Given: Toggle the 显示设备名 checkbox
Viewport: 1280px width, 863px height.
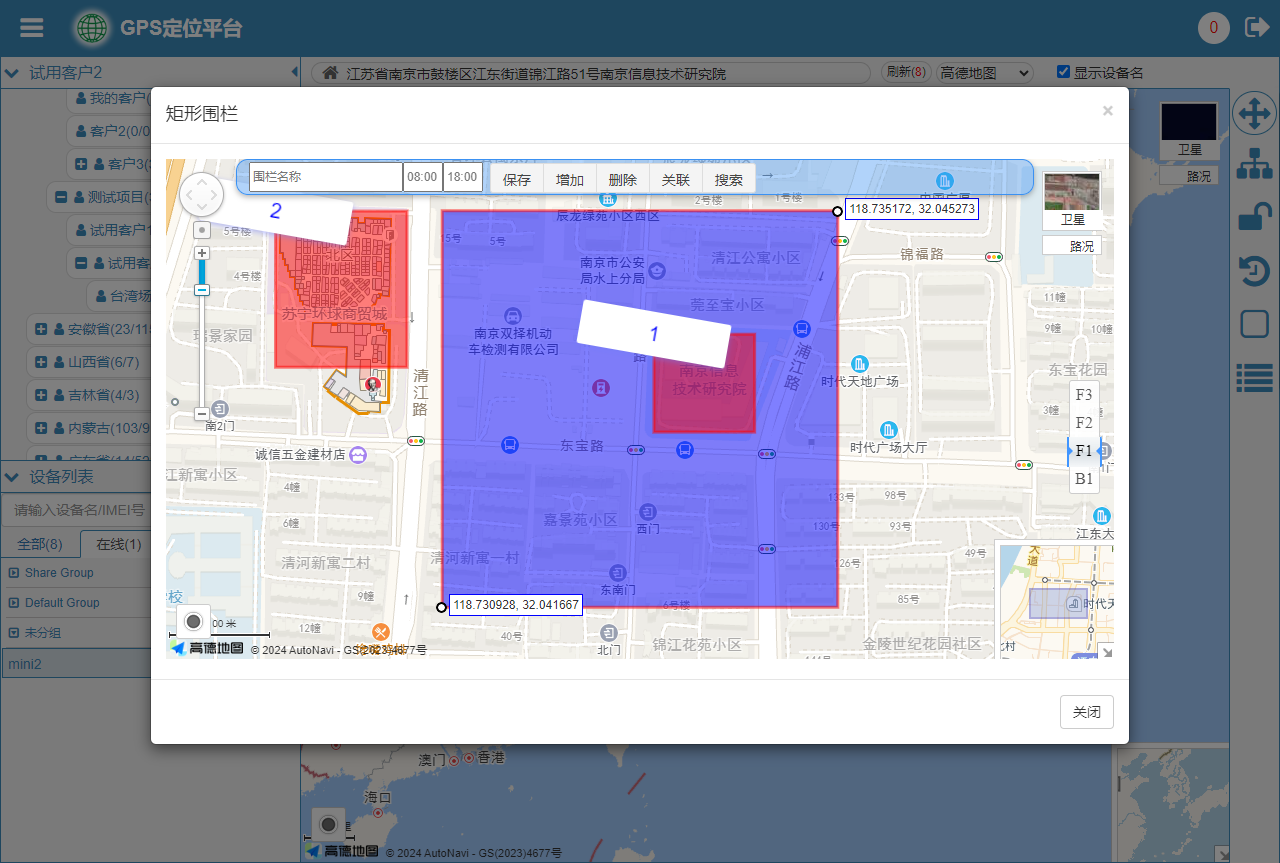Looking at the screenshot, I should [1064, 72].
